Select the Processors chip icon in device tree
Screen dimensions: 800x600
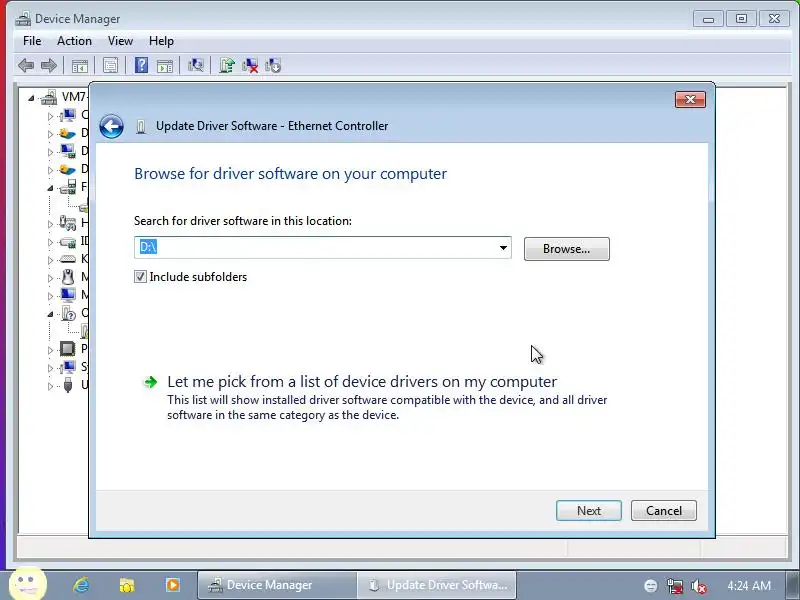pyautogui.click(x=67, y=349)
